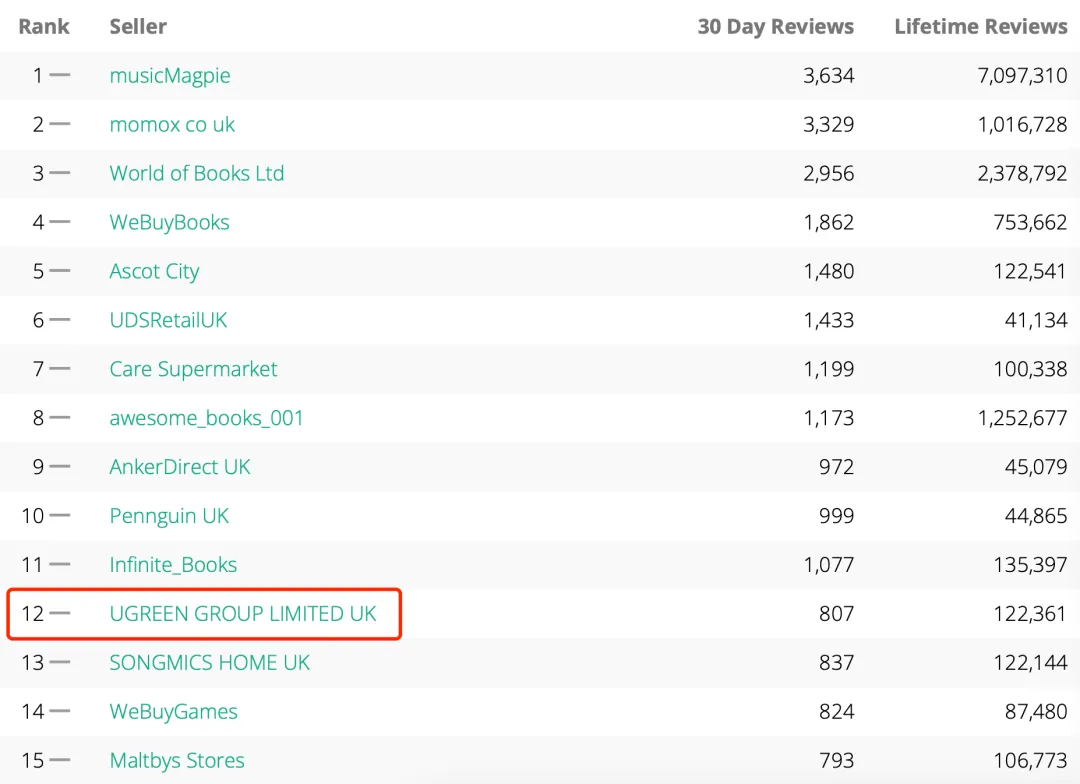This screenshot has width=1080, height=784.
Task: Open the momox co uk seller page
Action: [172, 125]
